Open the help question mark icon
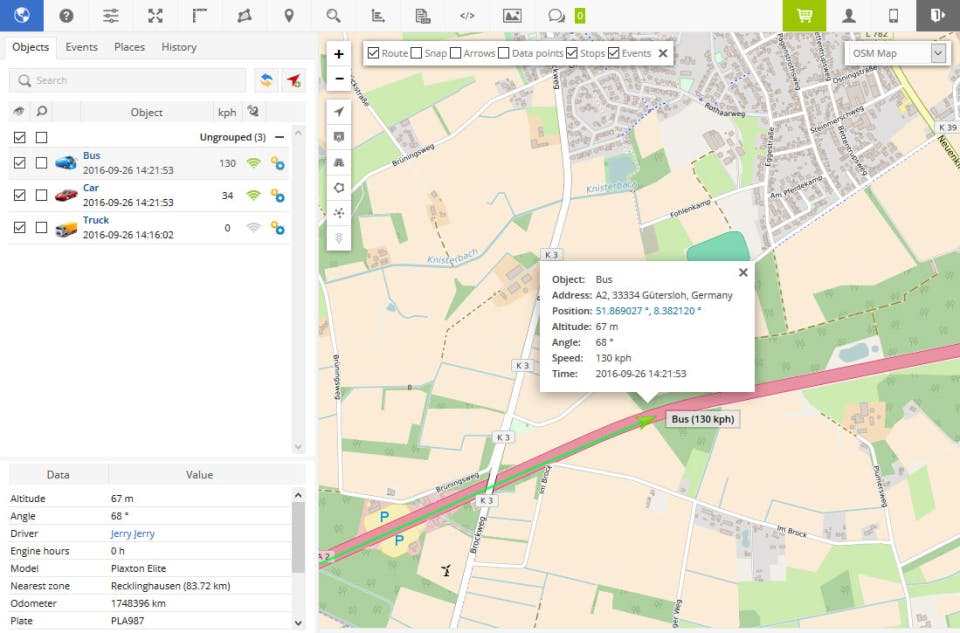Viewport: 960px width, 633px height. point(66,15)
